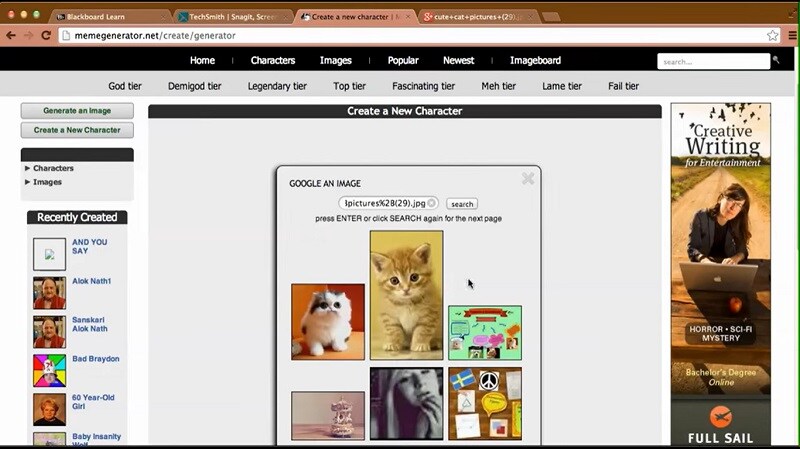Open the 60 Year-Old Girl link
This screenshot has height=449, width=800.
93,402
